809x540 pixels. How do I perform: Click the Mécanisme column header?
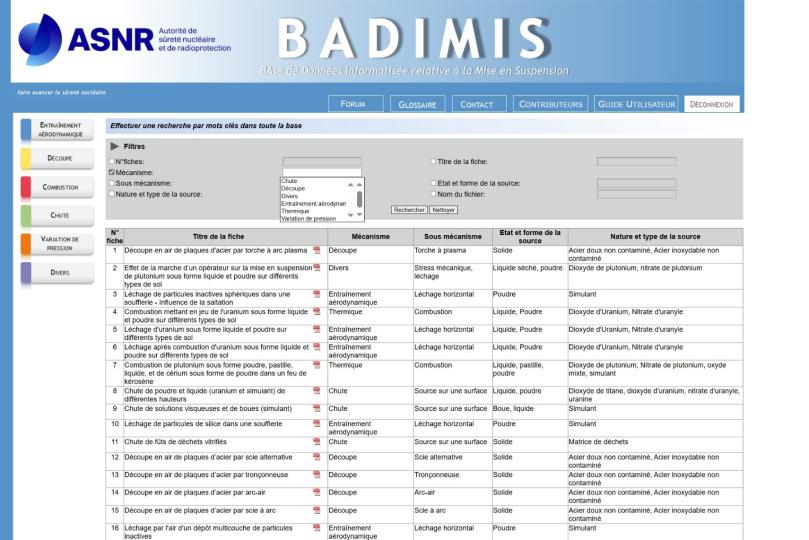[370, 236]
